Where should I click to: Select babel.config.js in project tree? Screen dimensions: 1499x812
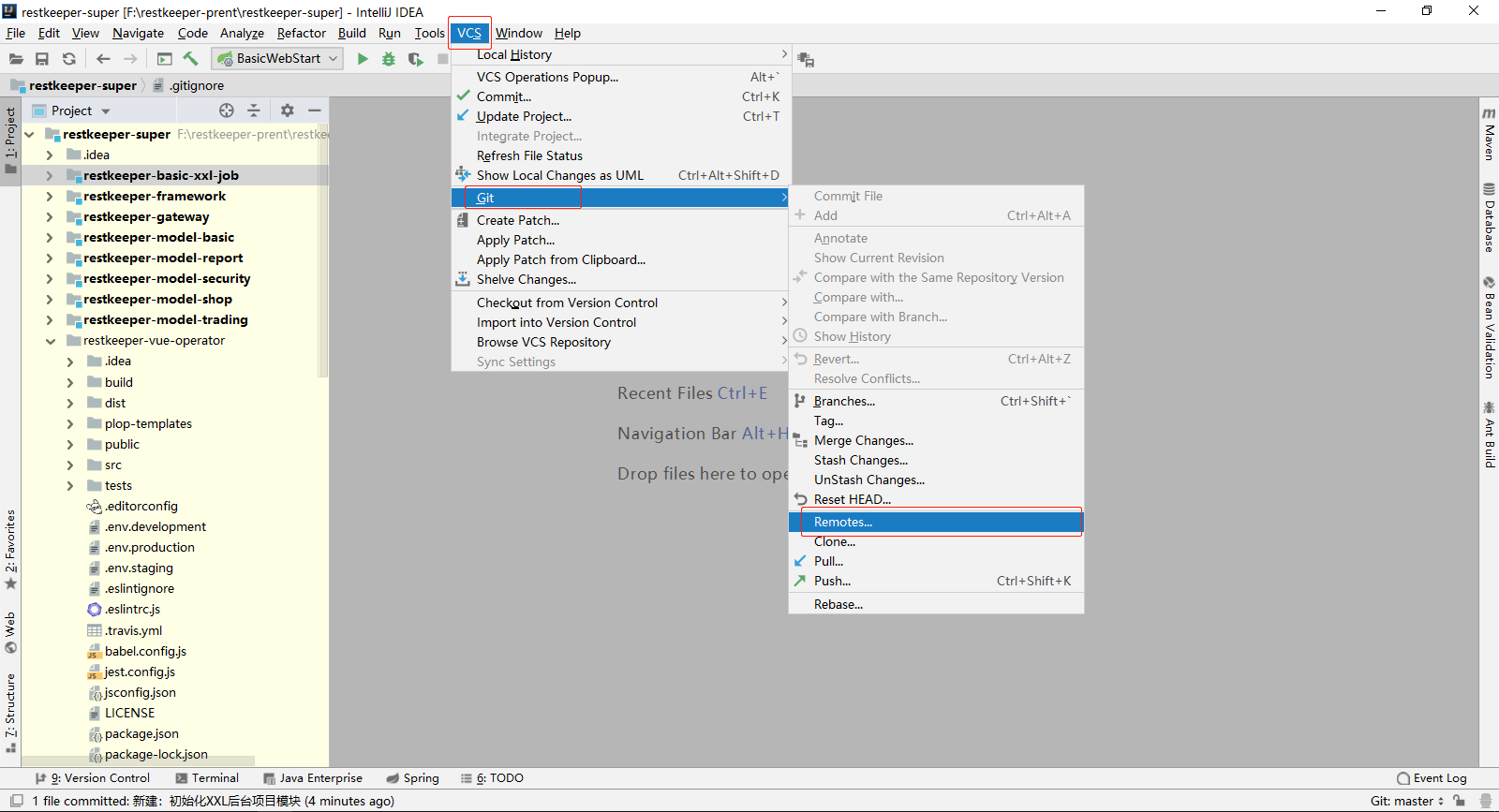pyautogui.click(x=145, y=652)
